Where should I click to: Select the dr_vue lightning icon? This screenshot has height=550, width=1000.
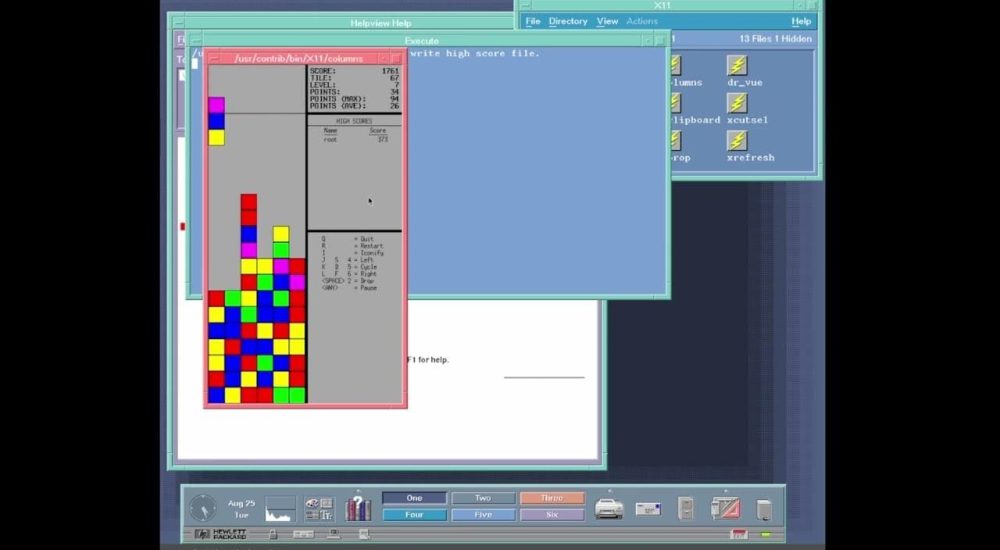point(737,65)
